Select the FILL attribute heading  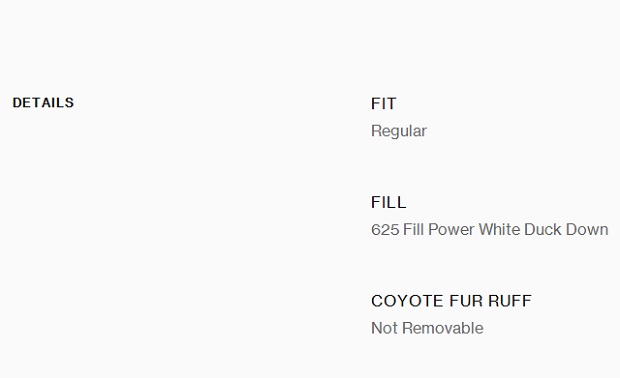click(388, 202)
